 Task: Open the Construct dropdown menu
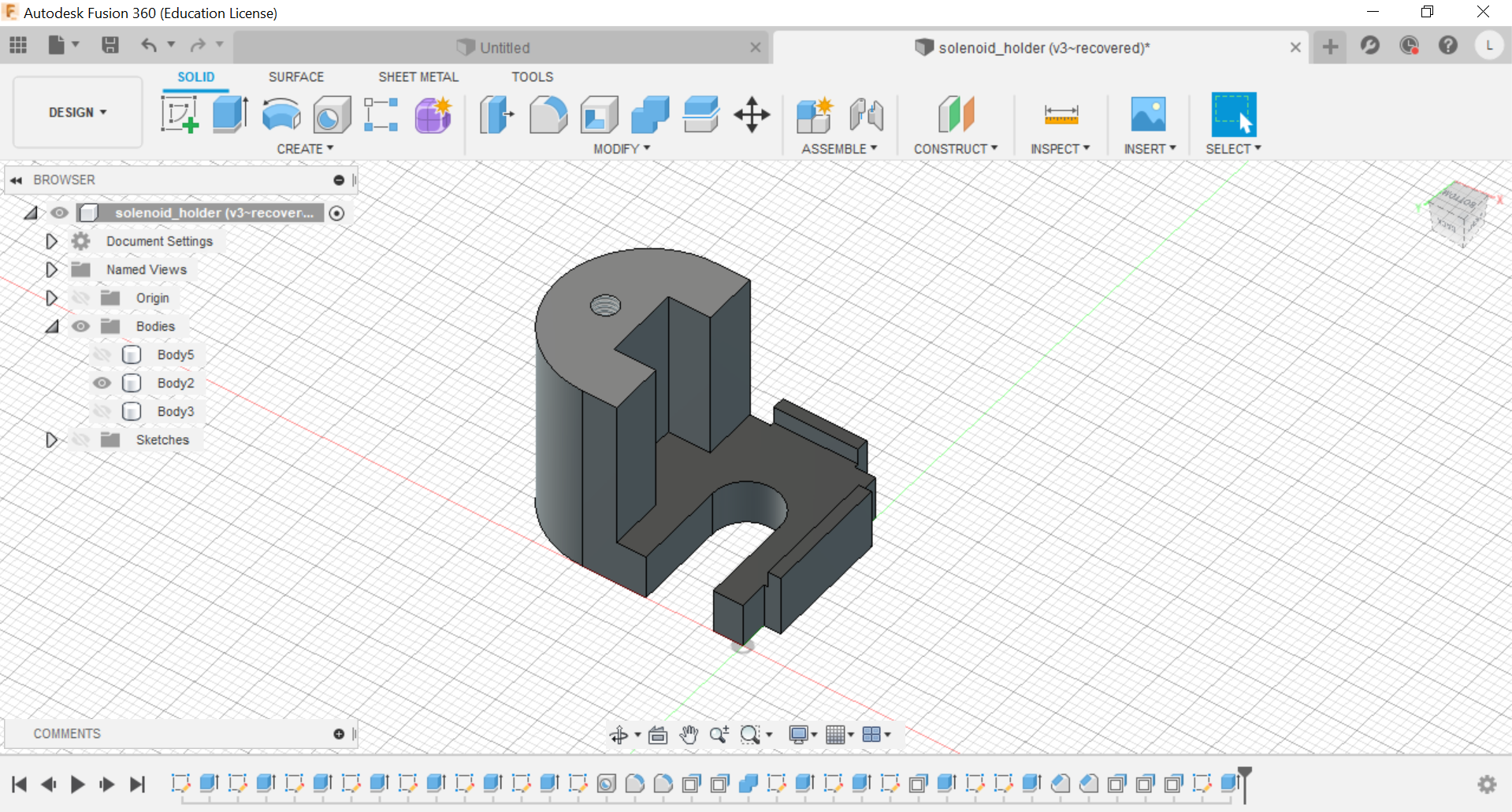[x=956, y=148]
